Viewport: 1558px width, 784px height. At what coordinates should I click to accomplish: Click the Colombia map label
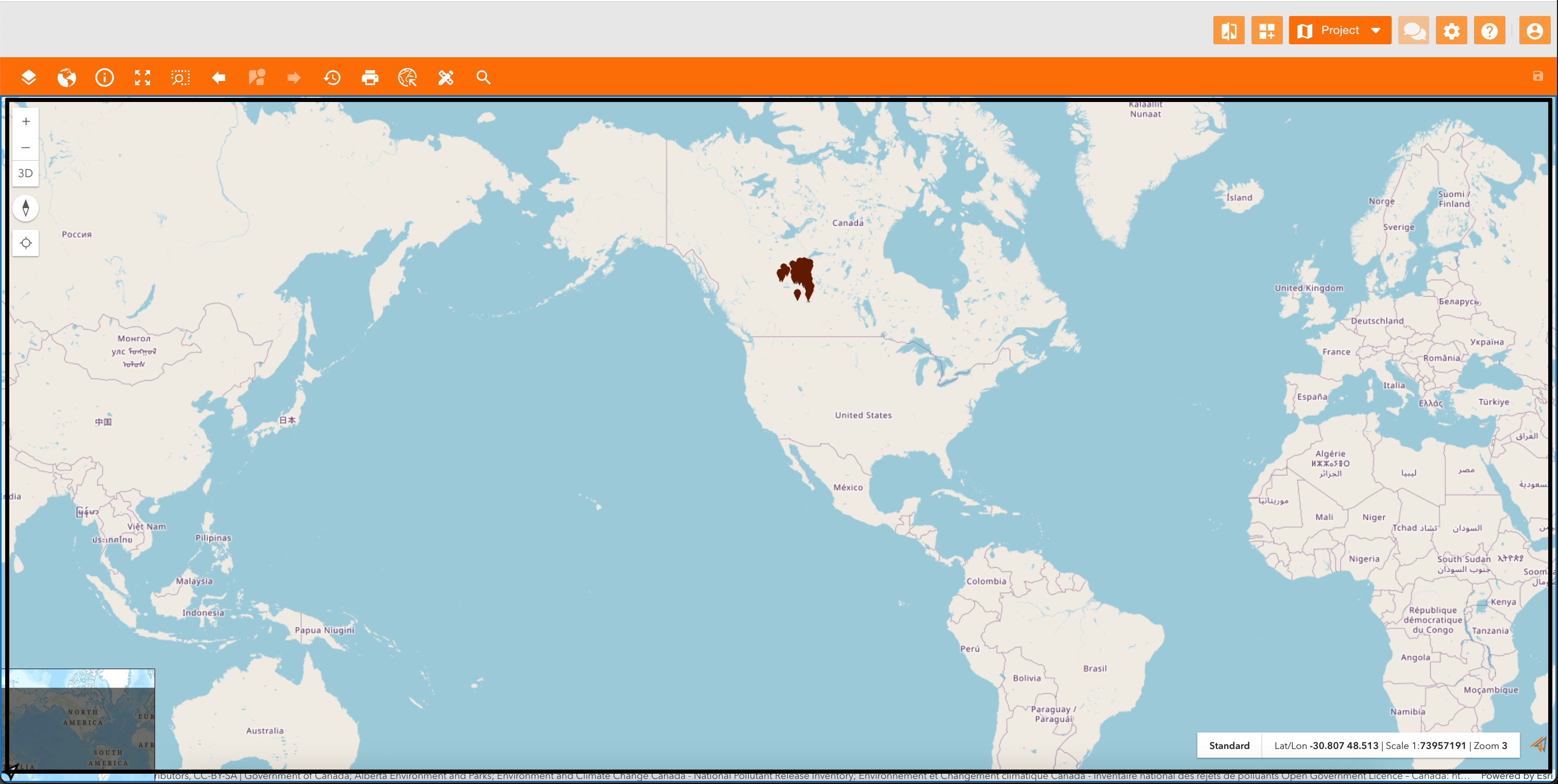[x=986, y=581]
